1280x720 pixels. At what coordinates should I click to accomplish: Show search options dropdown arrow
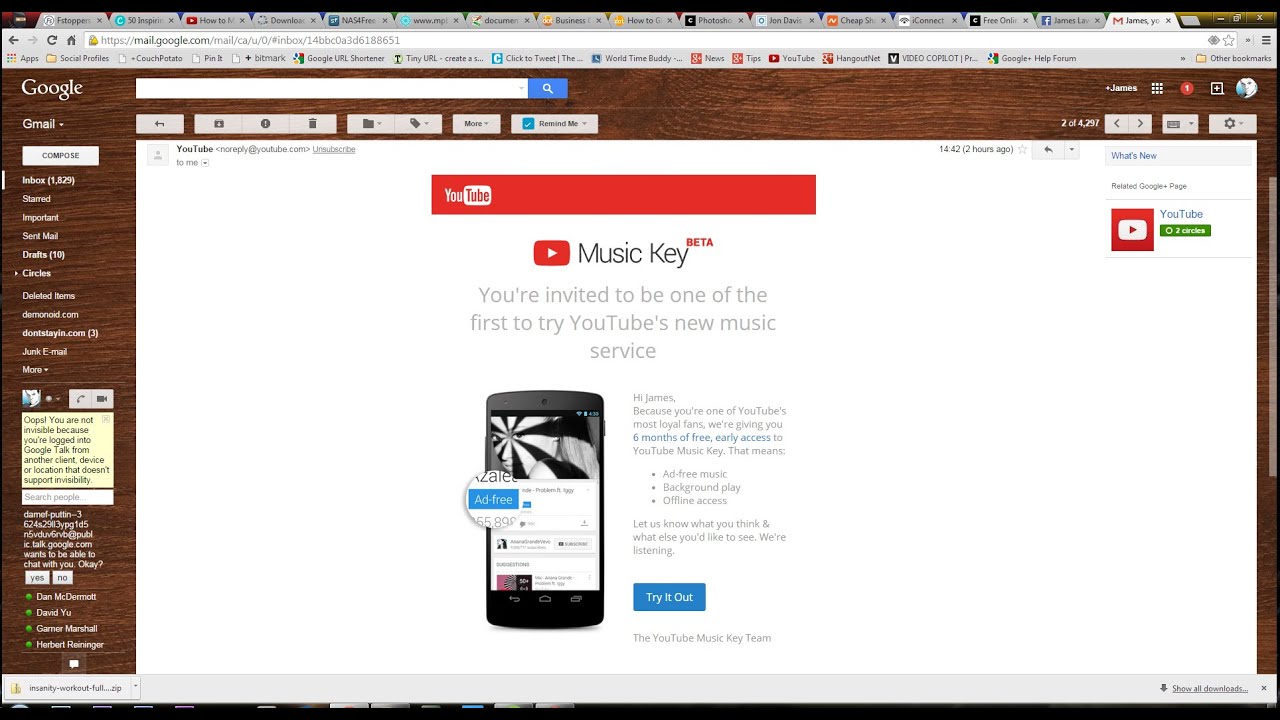click(521, 88)
